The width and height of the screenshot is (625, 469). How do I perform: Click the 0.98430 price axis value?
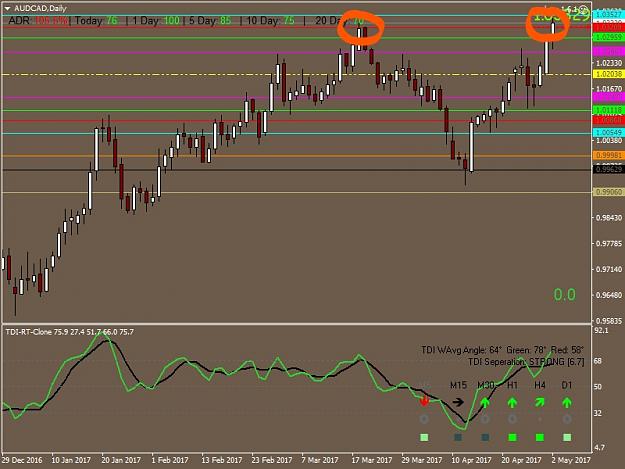pyautogui.click(x=609, y=218)
